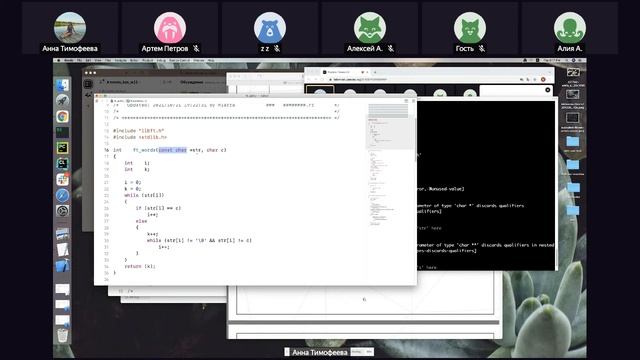Click the editor's vertical scrollbar
This screenshot has height=360, width=640.
pos(415,139)
